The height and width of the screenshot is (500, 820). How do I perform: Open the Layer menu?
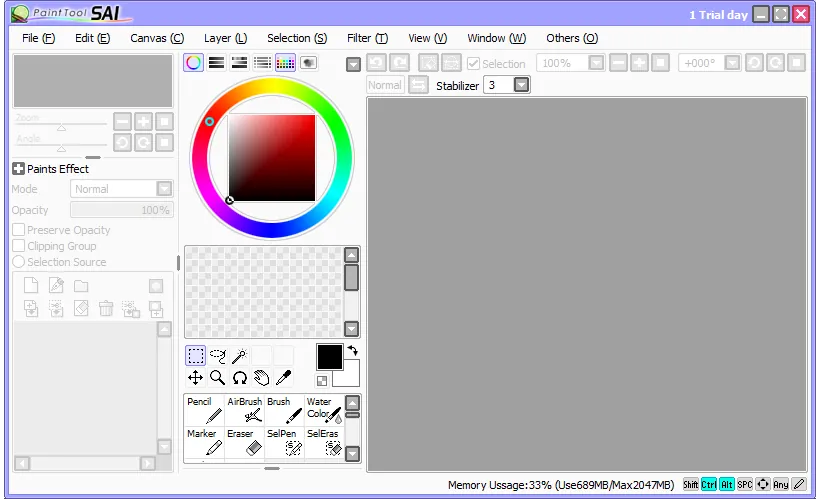[225, 38]
